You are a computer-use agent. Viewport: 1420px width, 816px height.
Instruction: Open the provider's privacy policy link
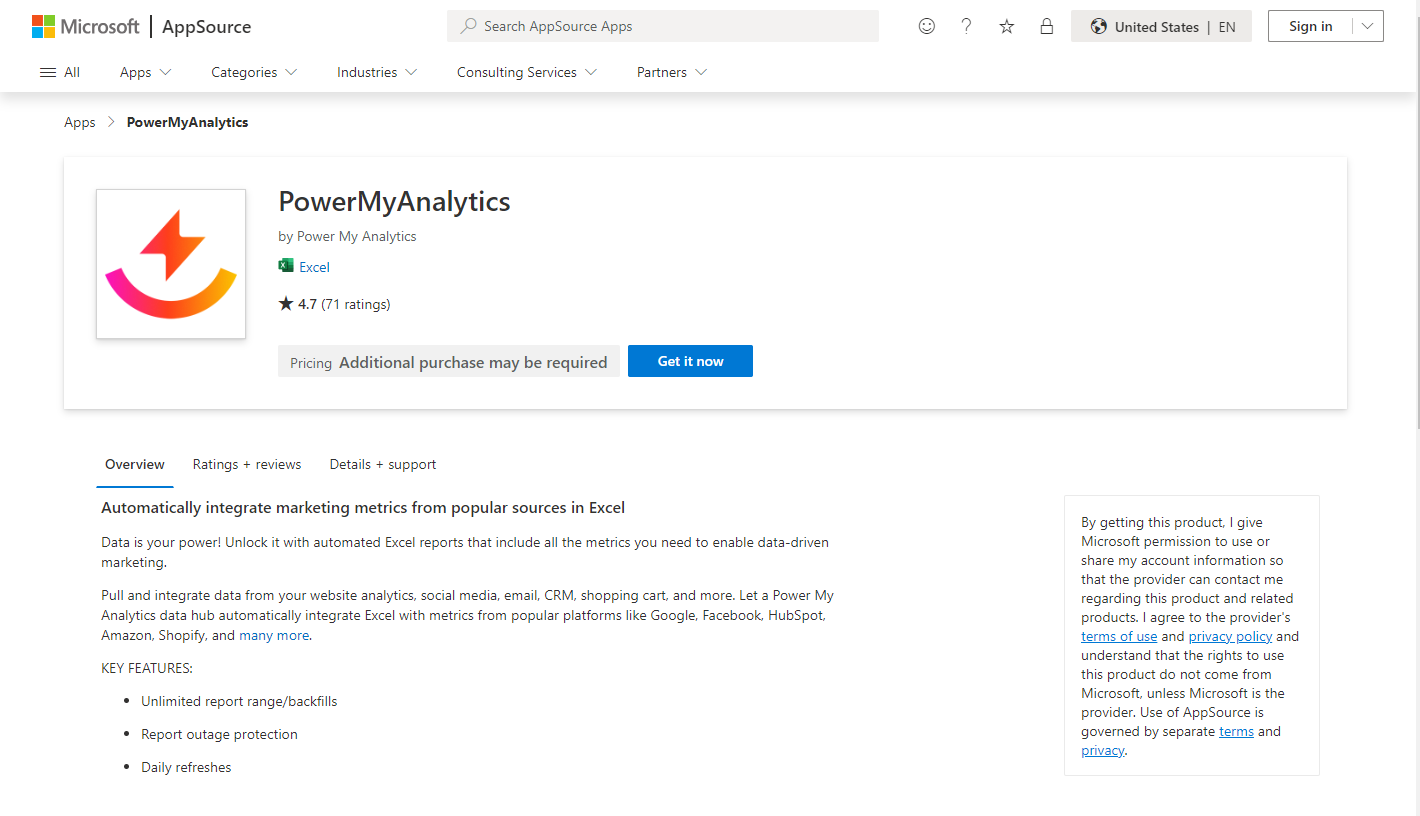[1230, 636]
